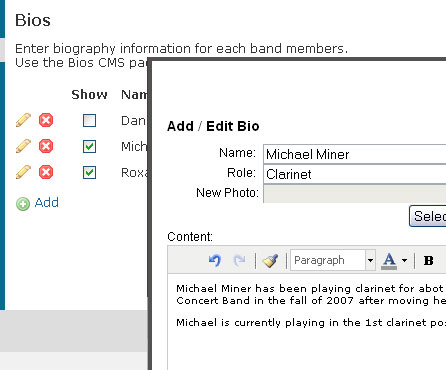Redo the edit in content editor

[239, 260]
